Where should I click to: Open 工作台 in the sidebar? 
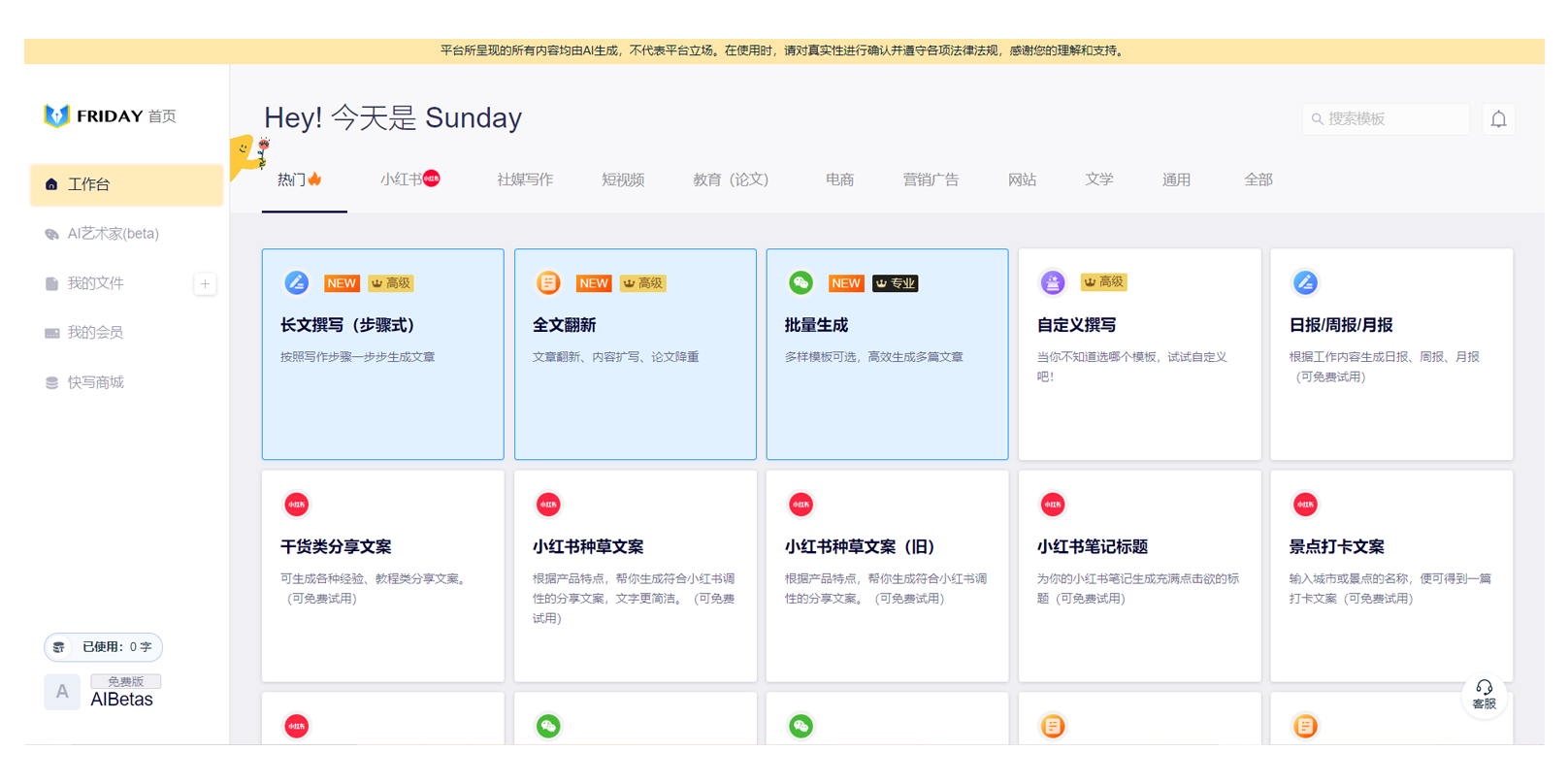(126, 184)
